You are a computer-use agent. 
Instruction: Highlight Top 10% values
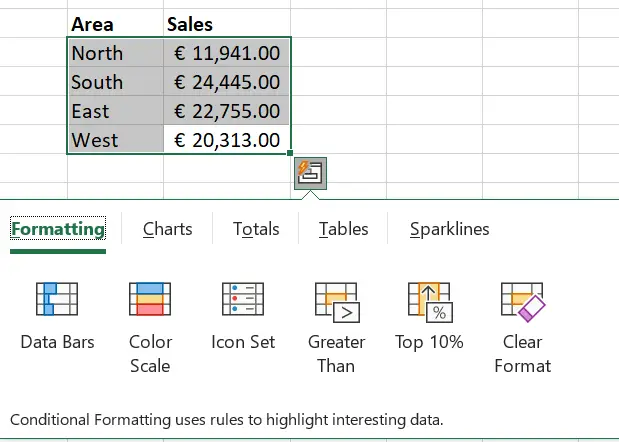430,316
